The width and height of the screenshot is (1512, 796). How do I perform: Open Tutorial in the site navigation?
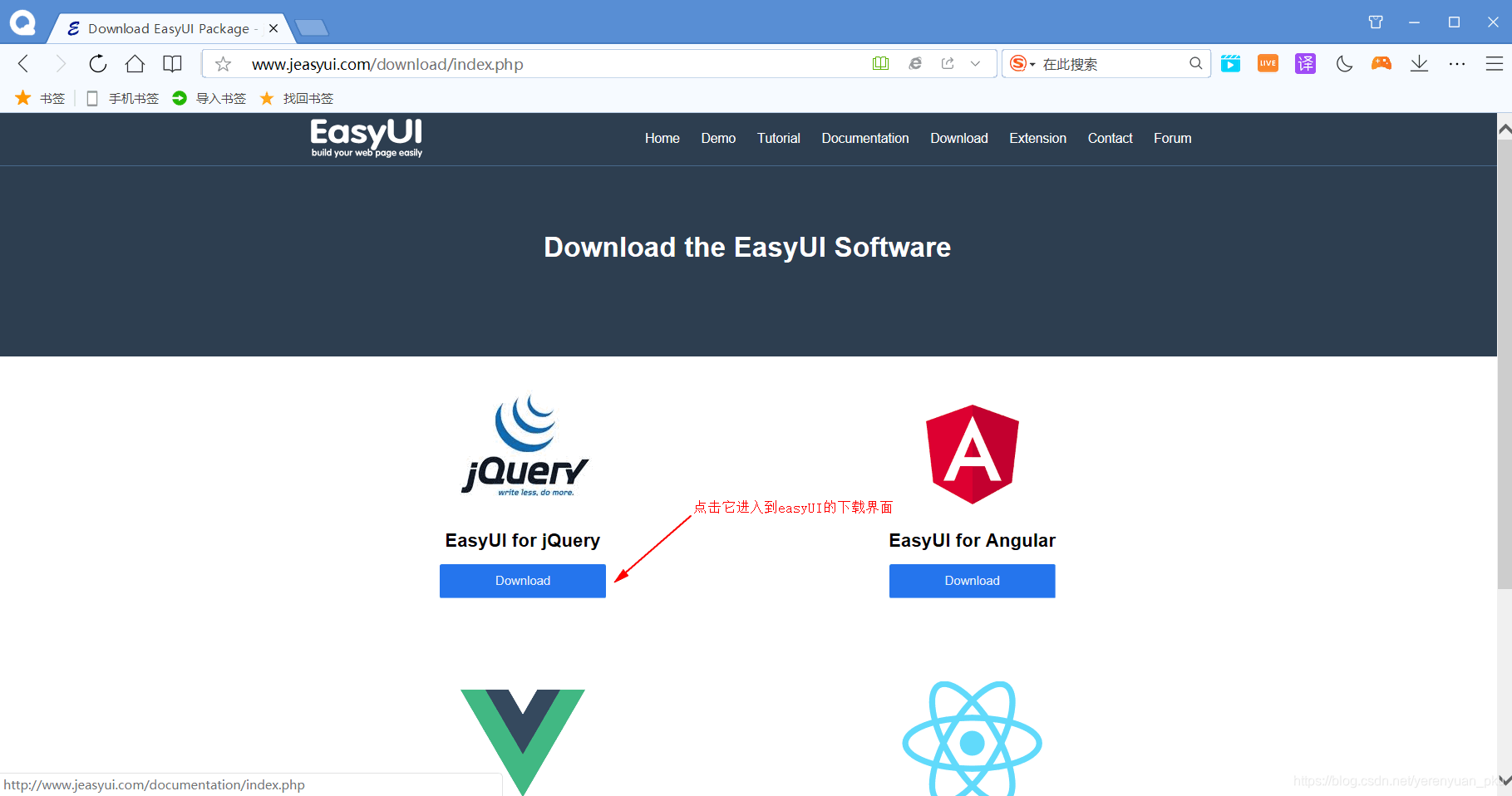[779, 138]
